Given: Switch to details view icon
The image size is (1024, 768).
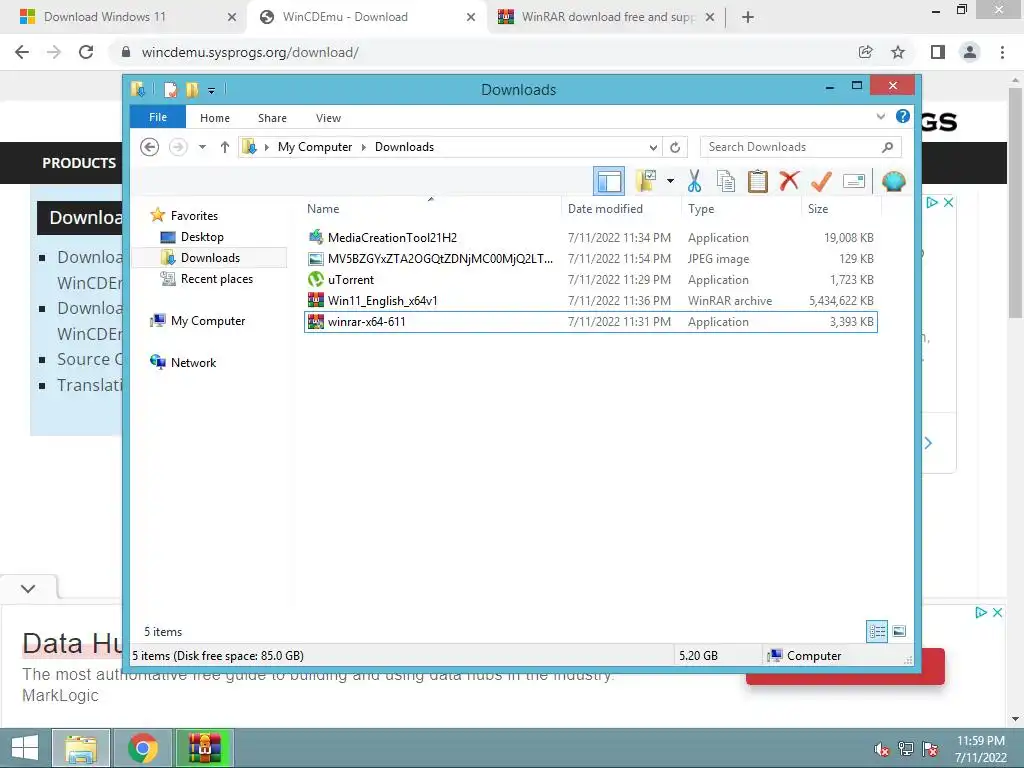Looking at the screenshot, I should [x=877, y=631].
